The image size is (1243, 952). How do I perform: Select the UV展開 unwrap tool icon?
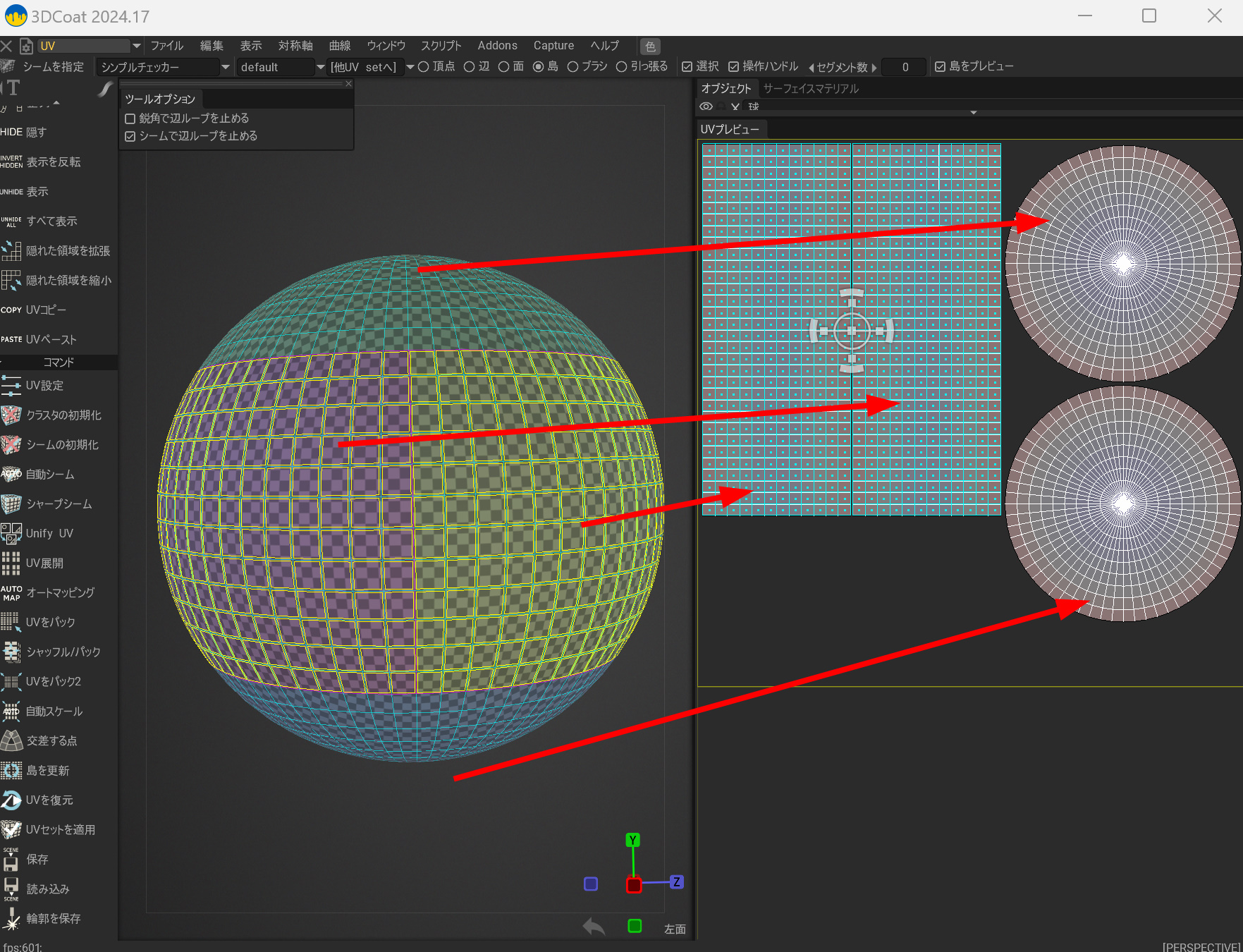[11, 563]
